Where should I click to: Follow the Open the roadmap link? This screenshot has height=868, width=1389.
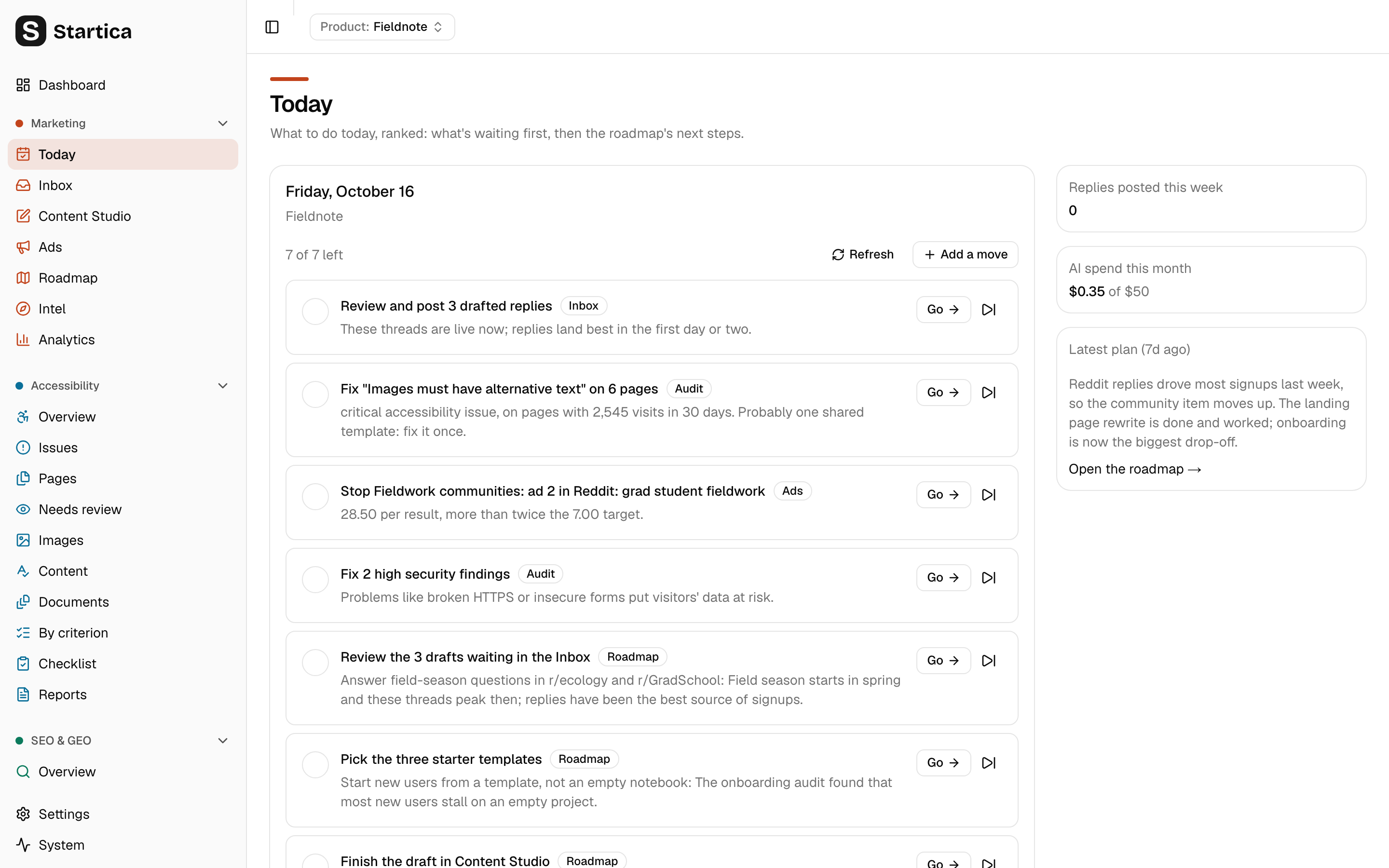pyautogui.click(x=1135, y=469)
